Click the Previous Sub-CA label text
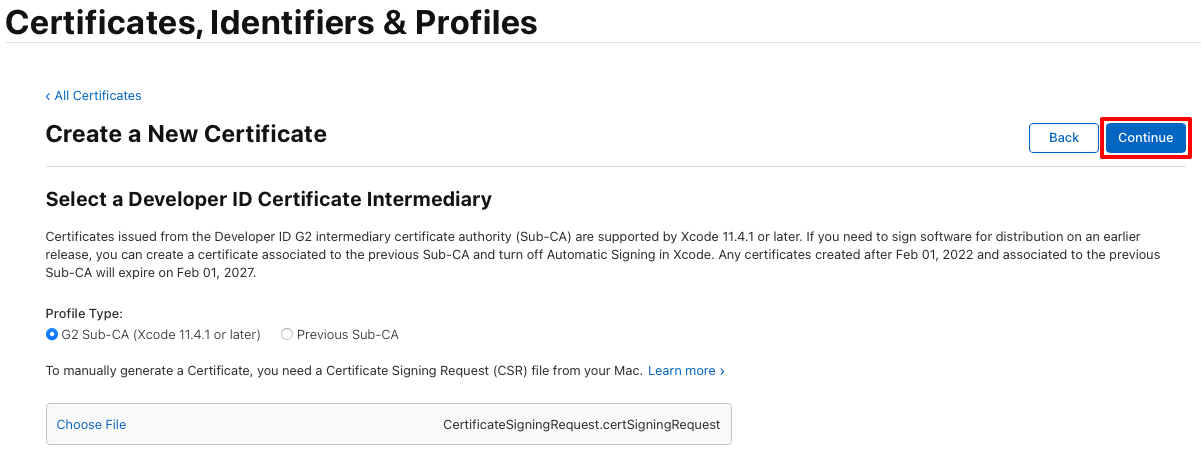 347,335
